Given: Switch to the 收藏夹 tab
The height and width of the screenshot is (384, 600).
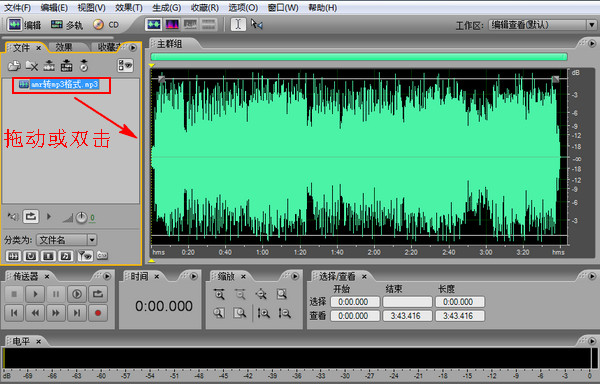Looking at the screenshot, I should click(109, 47).
